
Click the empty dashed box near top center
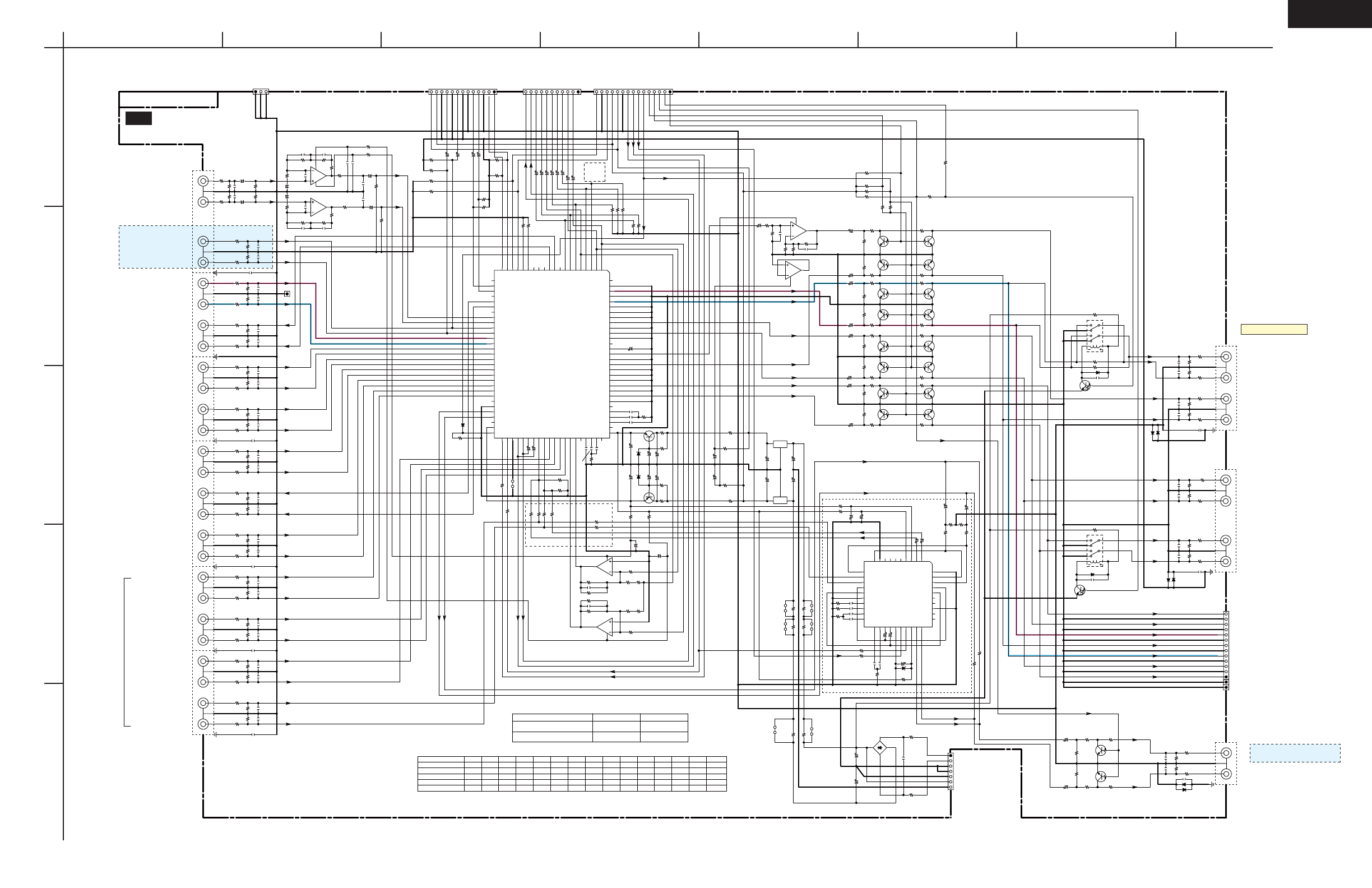[x=594, y=172]
